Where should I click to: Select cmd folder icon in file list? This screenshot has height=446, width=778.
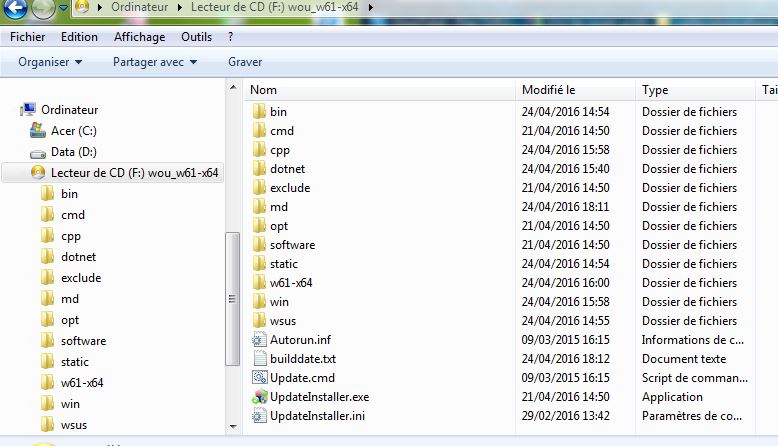tap(259, 130)
